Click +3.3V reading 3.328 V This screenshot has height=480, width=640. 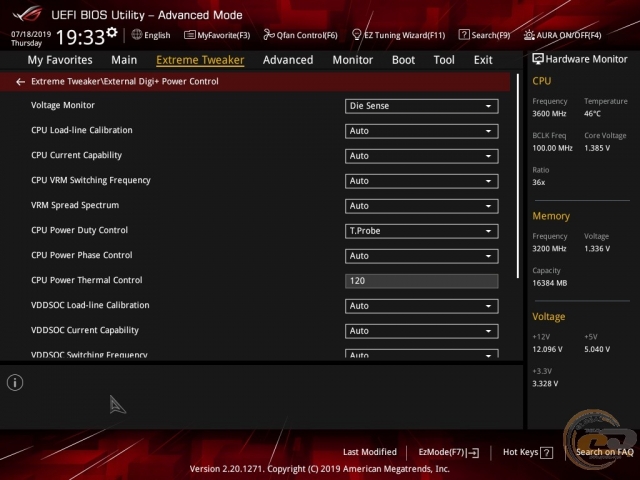(545, 384)
